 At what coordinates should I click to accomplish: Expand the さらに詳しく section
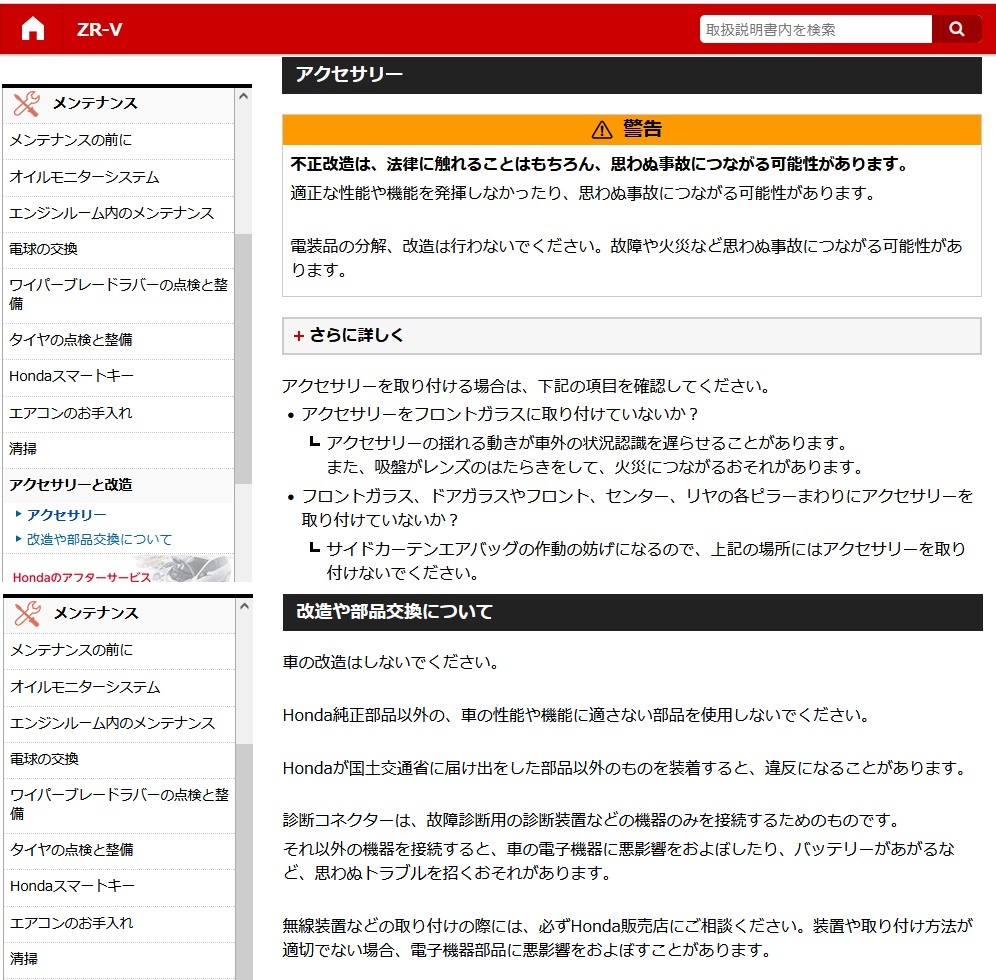631,335
